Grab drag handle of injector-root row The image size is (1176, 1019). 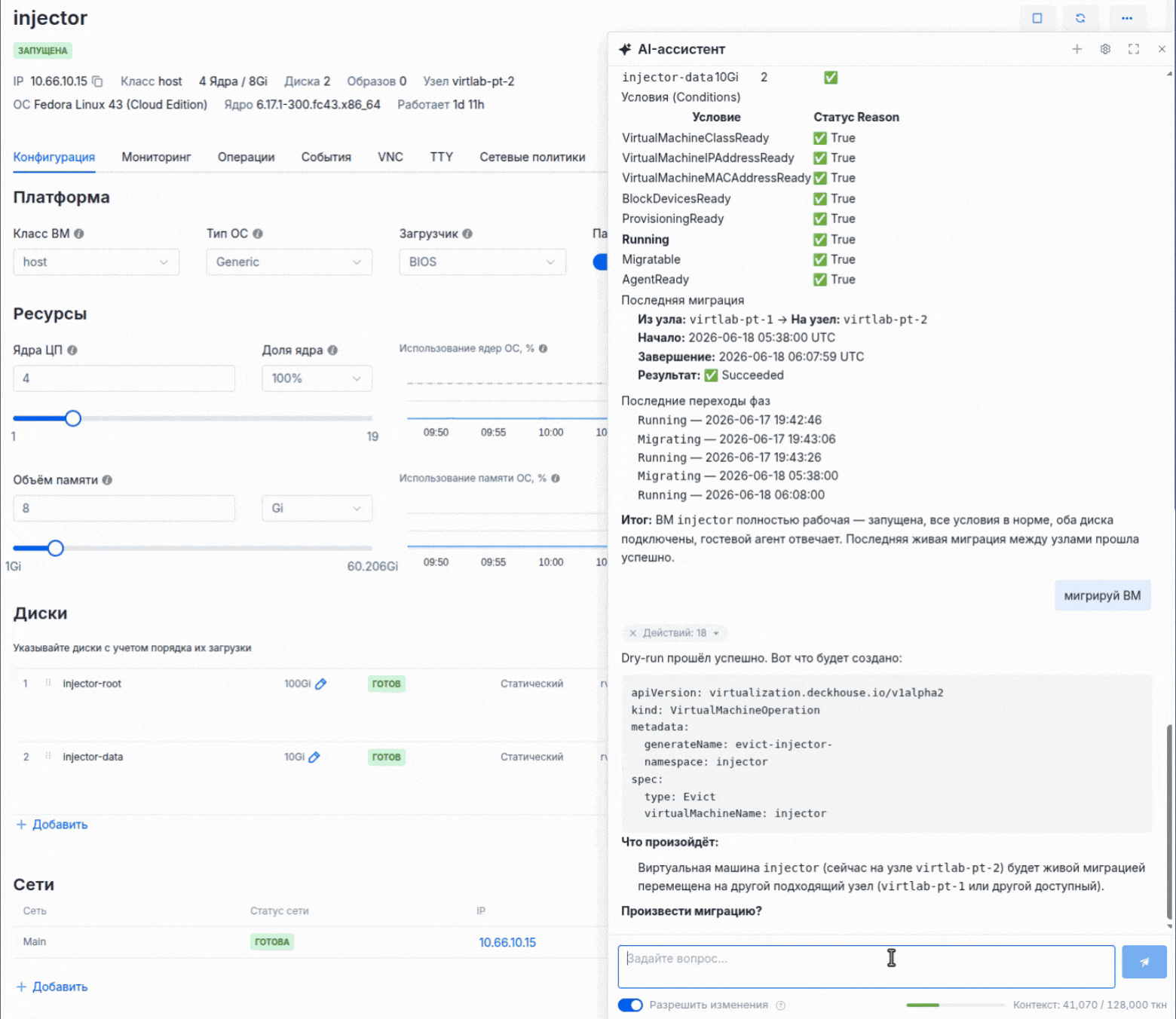48,683
